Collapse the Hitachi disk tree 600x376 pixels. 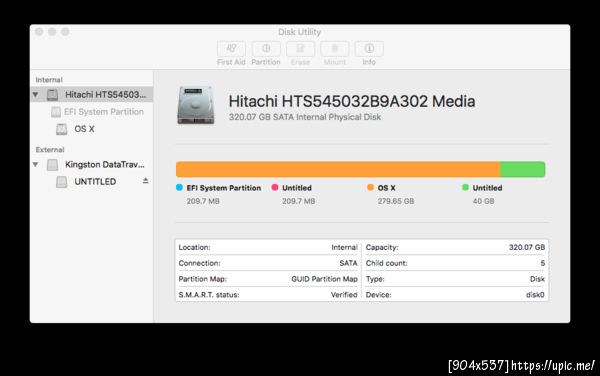click(36, 94)
